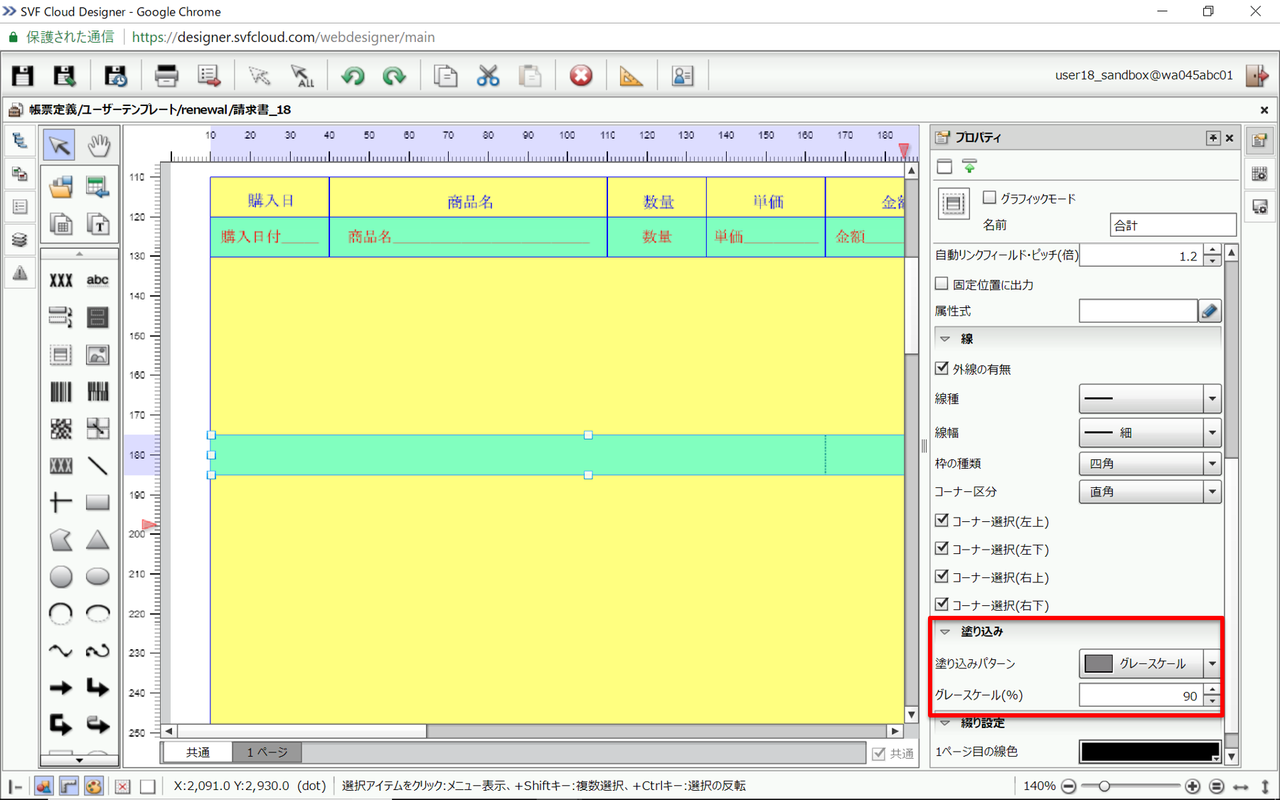
Task: Open the 線幅 line width dropdown
Action: pyautogui.click(x=1150, y=433)
